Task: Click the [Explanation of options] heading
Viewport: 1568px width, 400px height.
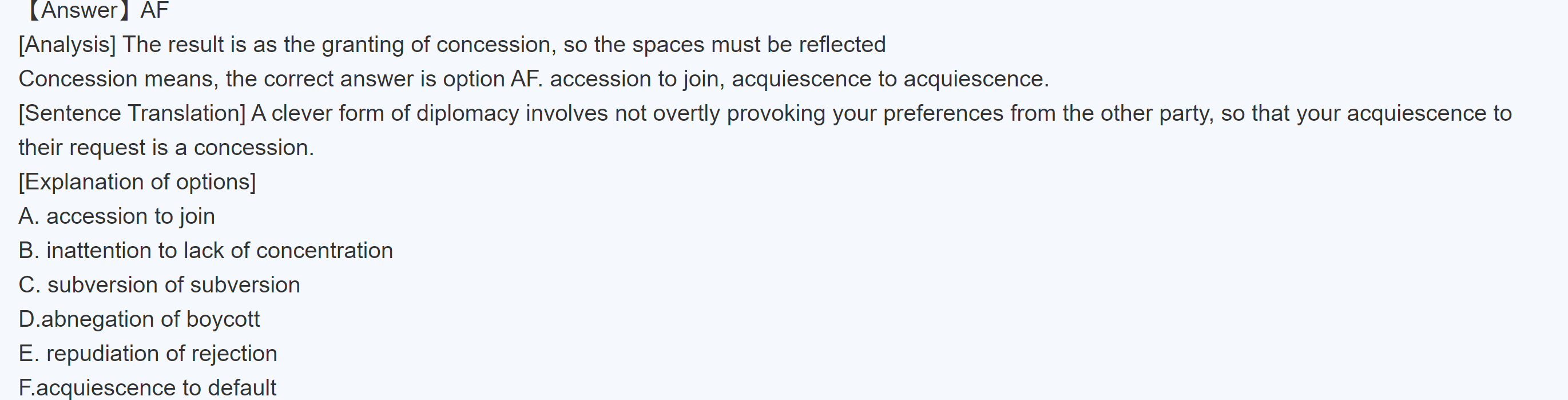Action: pyautogui.click(x=137, y=182)
